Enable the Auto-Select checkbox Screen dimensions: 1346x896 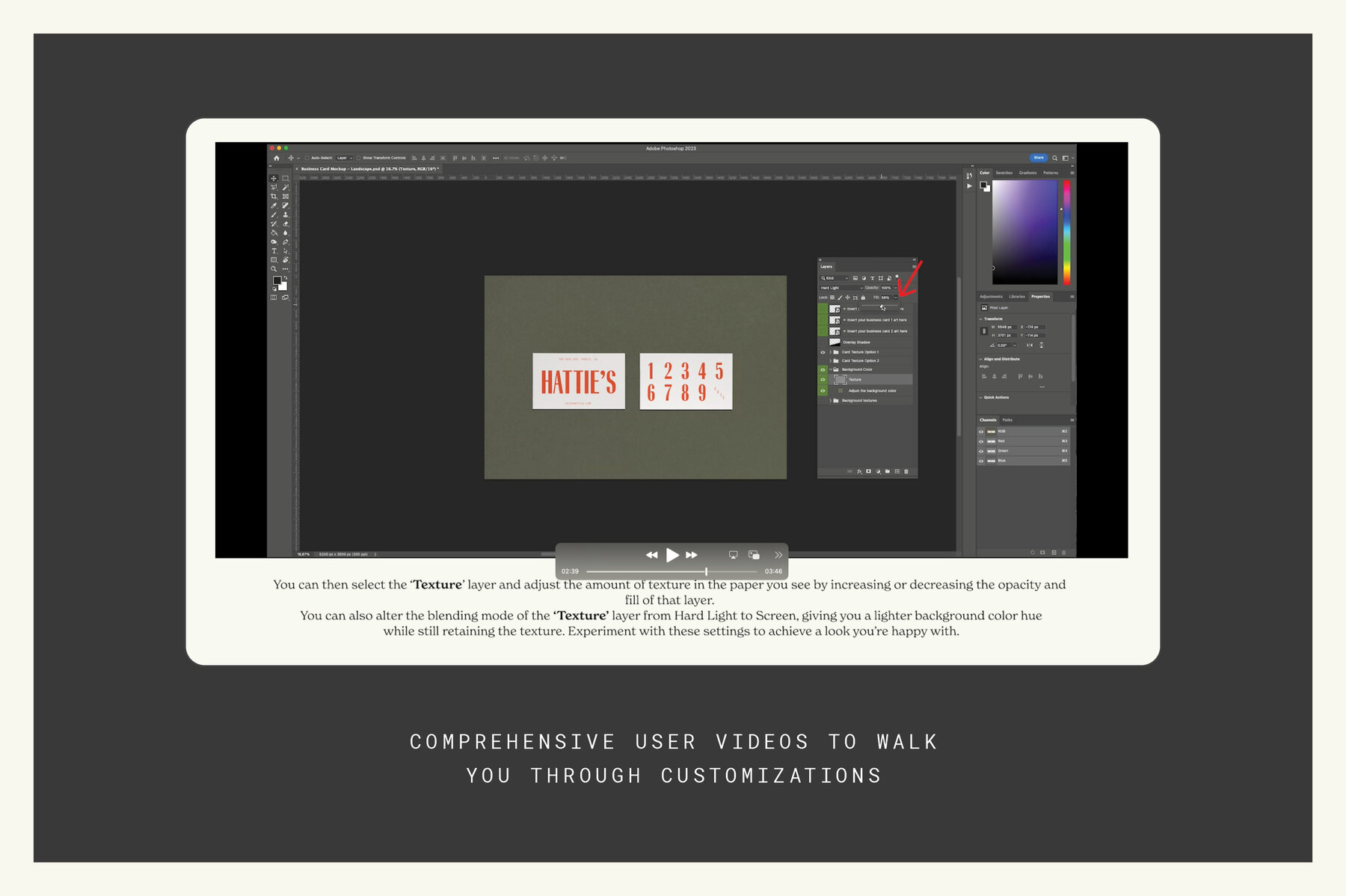coord(307,158)
